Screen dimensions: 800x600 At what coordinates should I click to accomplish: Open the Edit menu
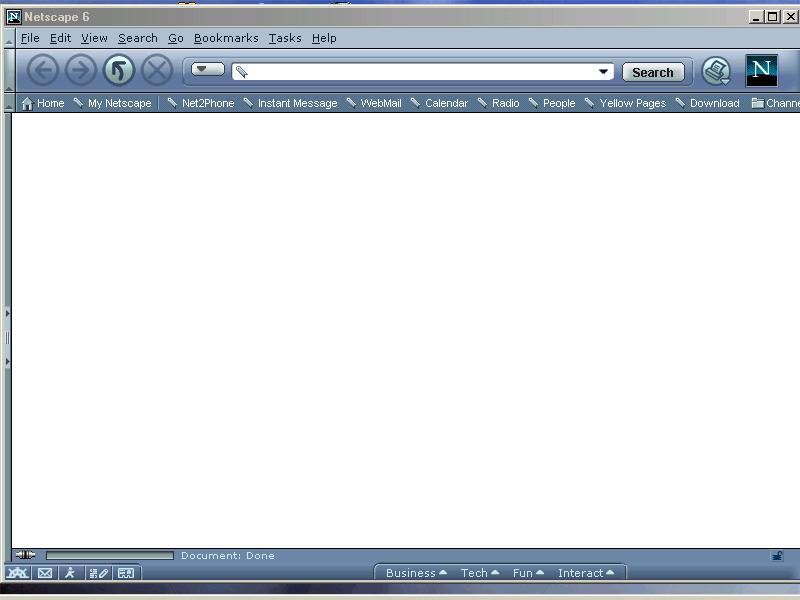pos(60,38)
